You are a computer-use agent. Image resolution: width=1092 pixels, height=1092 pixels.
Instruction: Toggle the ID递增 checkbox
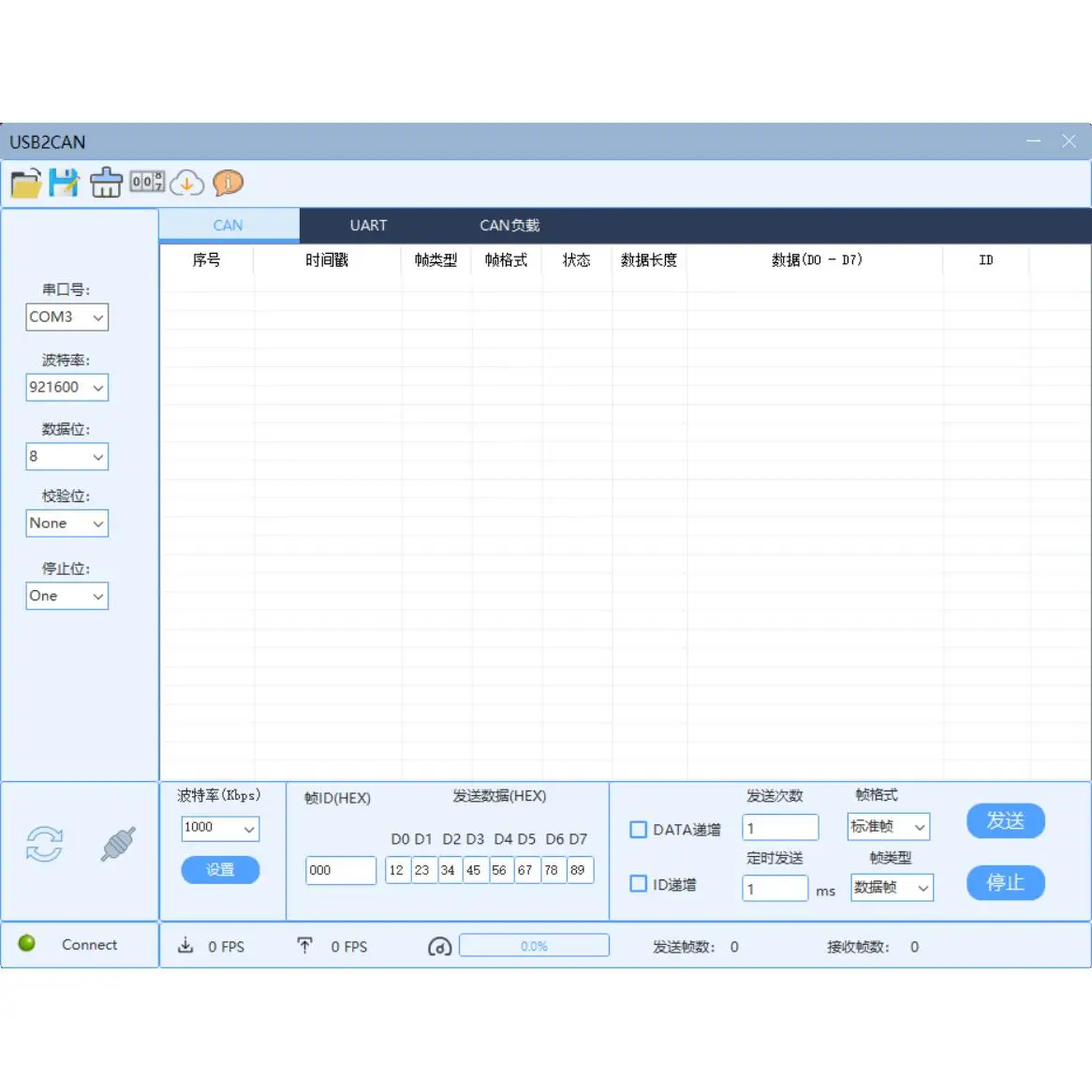639,884
